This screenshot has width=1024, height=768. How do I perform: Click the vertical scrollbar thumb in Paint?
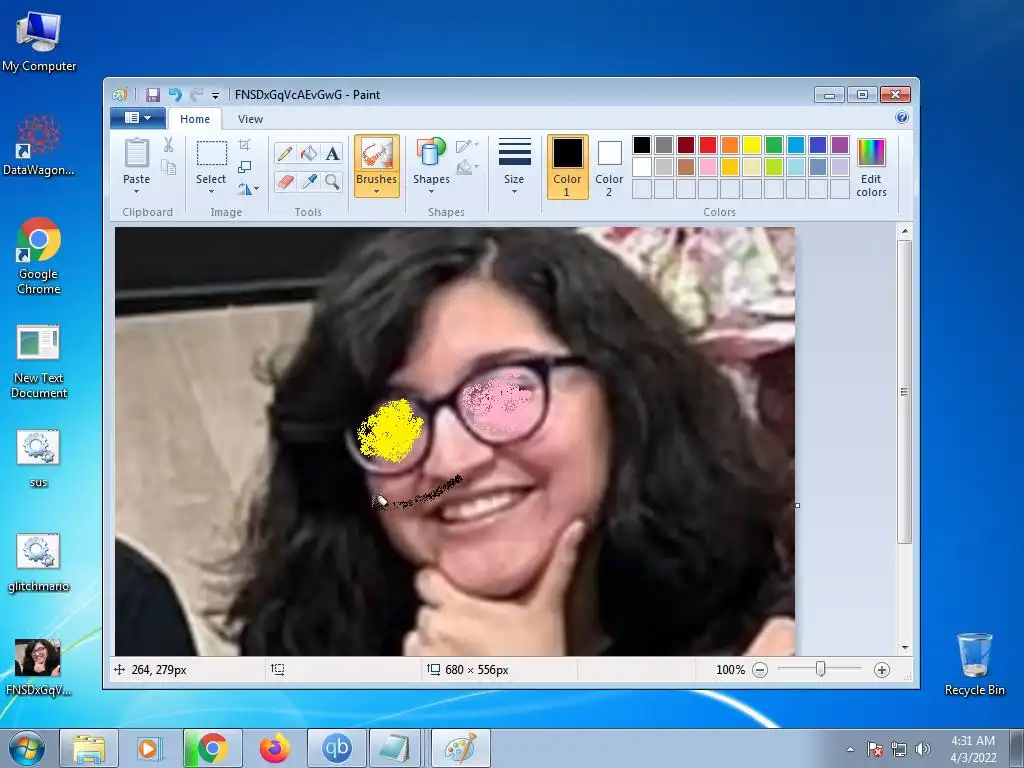(x=904, y=392)
